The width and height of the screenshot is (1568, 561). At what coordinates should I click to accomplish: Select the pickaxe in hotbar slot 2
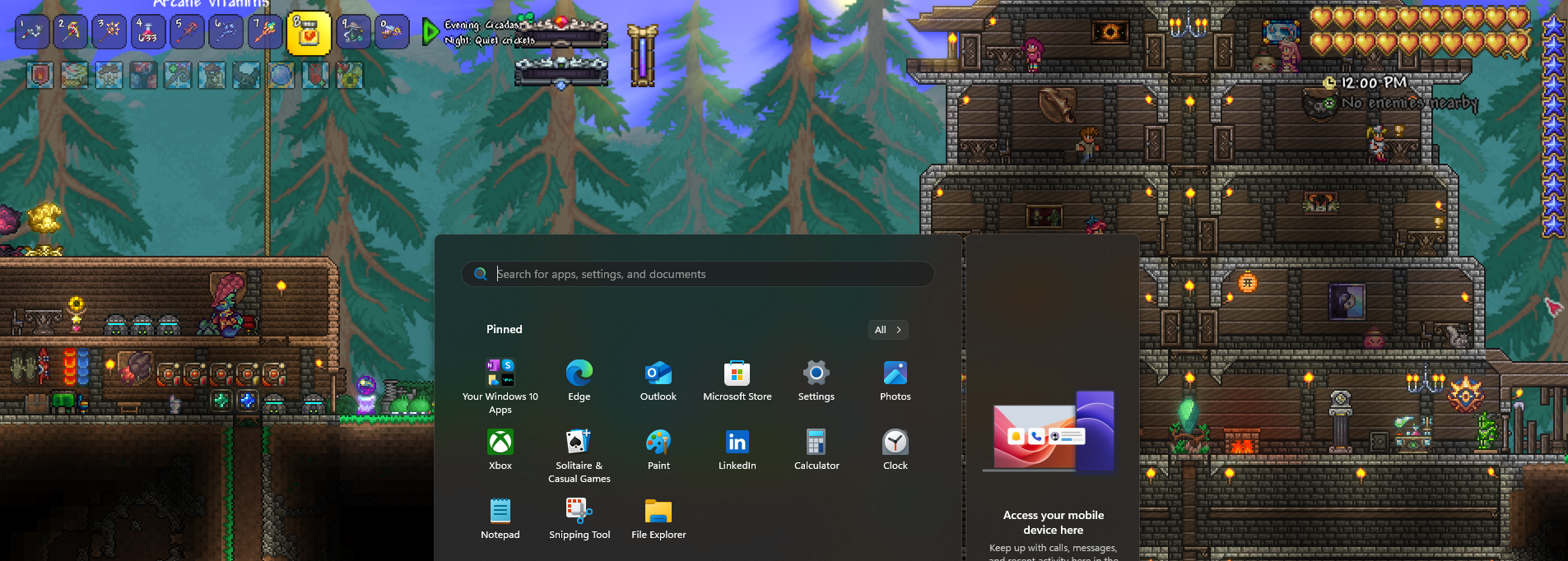coord(70,33)
